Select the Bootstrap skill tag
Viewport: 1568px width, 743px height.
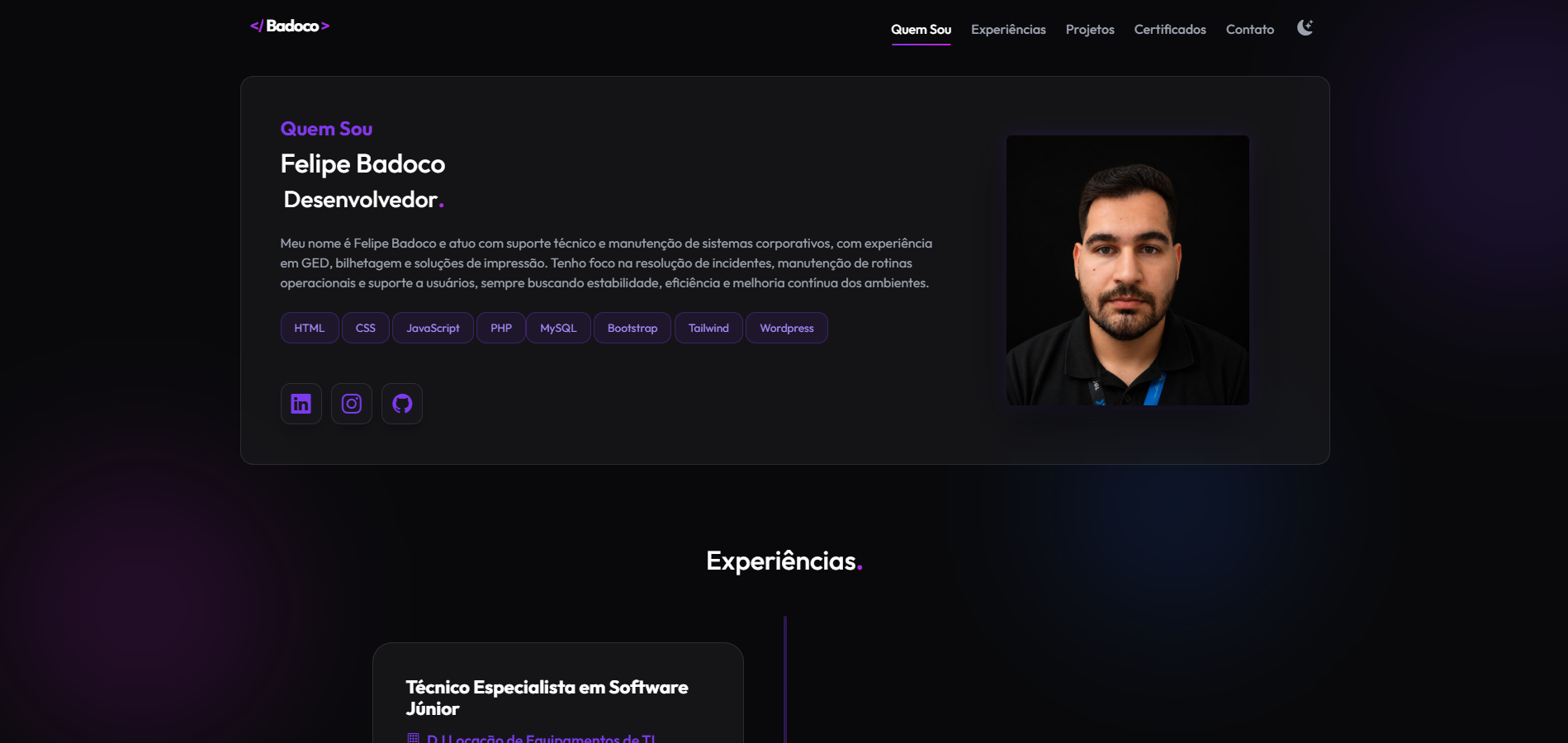[x=632, y=328]
